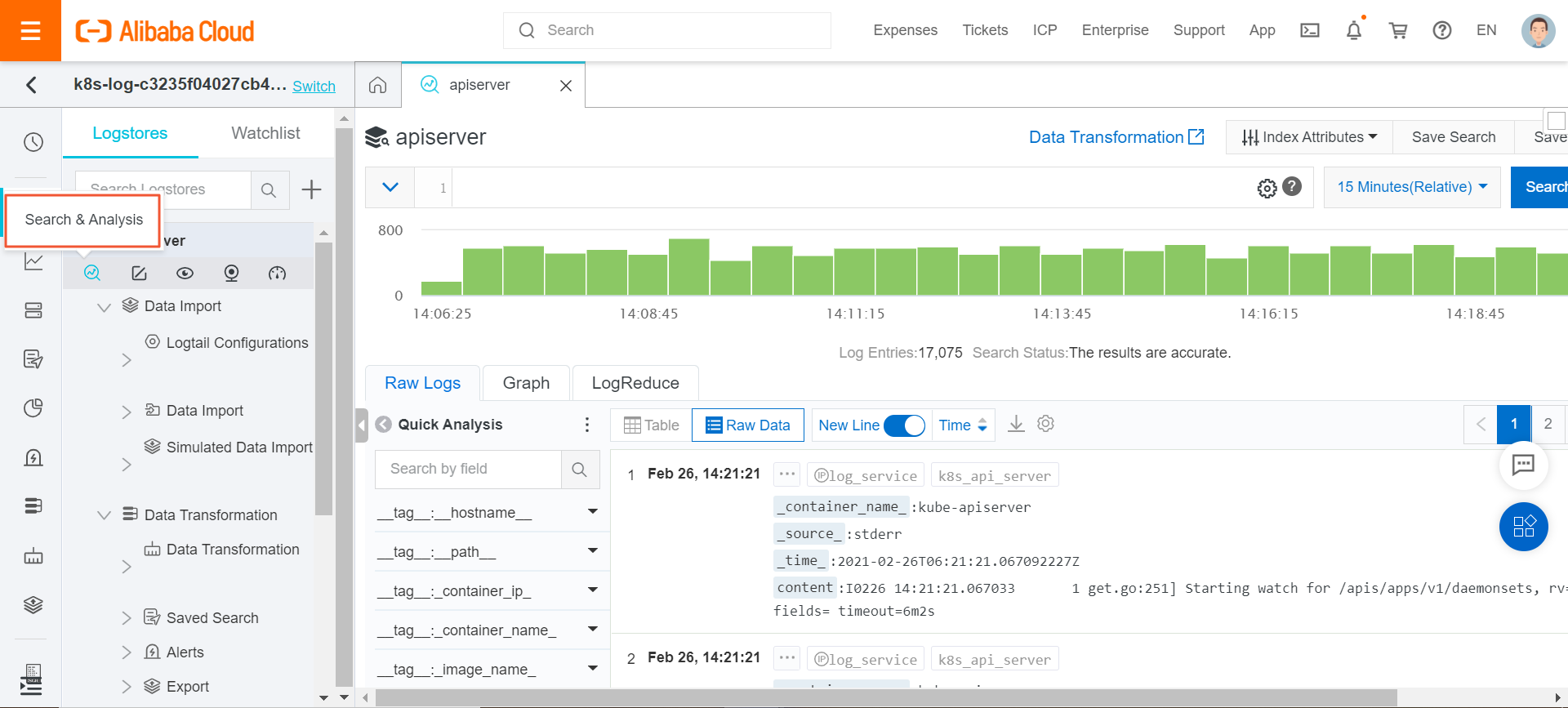Open the orange hamburger main menu

pyautogui.click(x=30, y=31)
